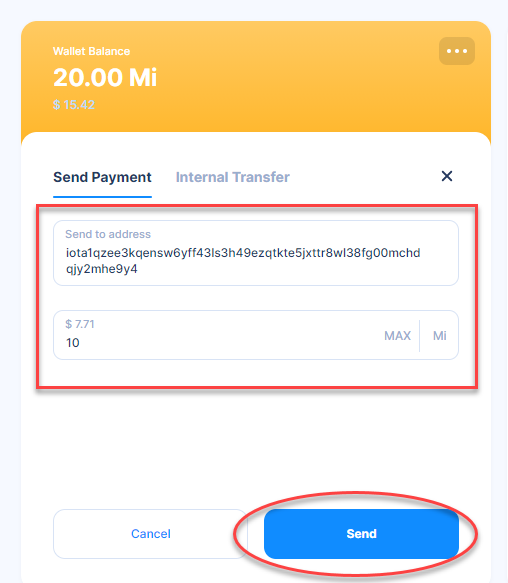Close the Send Payment panel with X
The height and width of the screenshot is (583, 508).
click(447, 176)
